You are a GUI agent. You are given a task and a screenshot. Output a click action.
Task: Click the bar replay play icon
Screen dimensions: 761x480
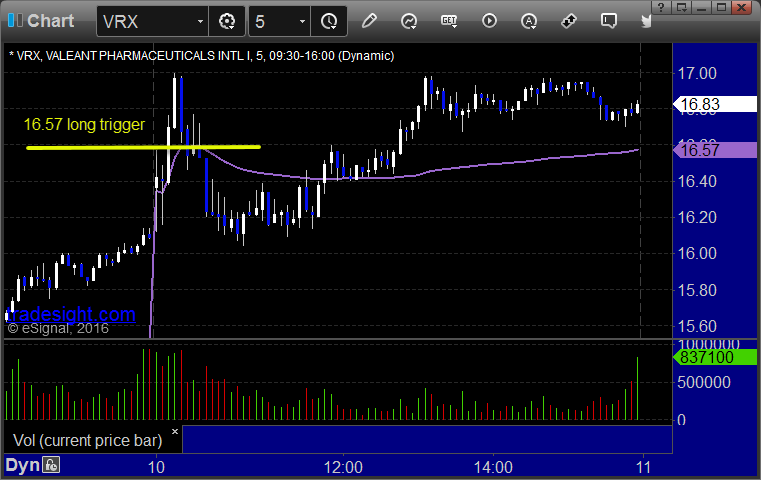tap(489, 21)
